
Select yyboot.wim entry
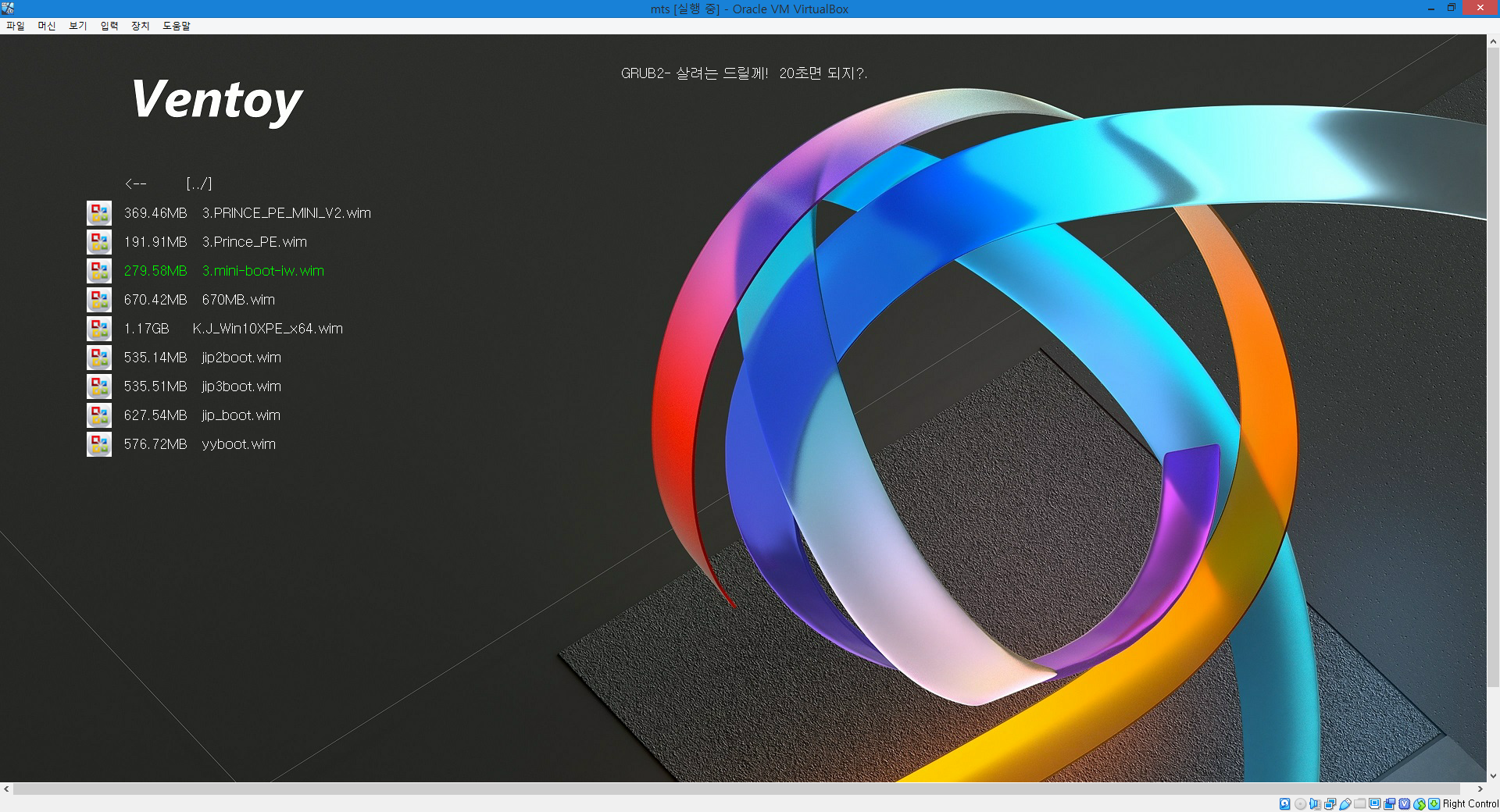(x=199, y=444)
